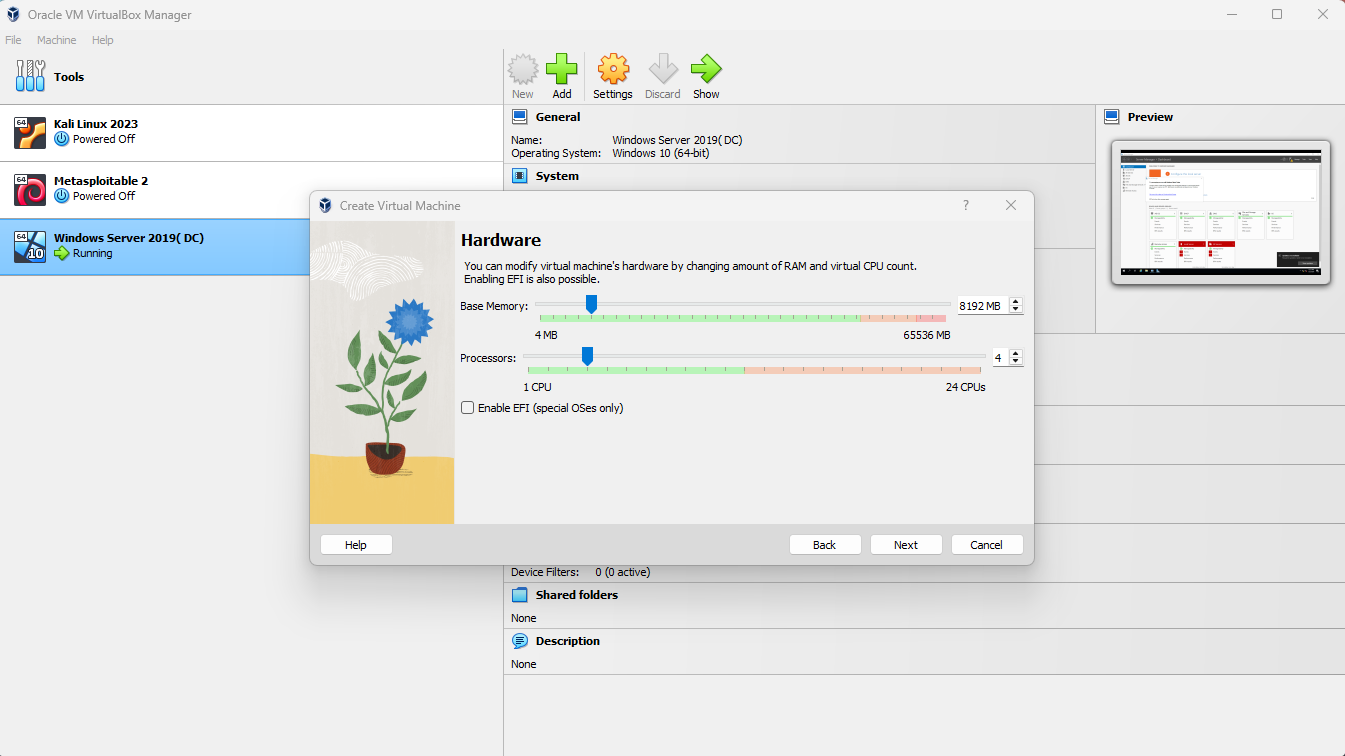Click the Kali Linux 2023 OS icon
This screenshot has height=756, width=1345.
tap(30, 132)
